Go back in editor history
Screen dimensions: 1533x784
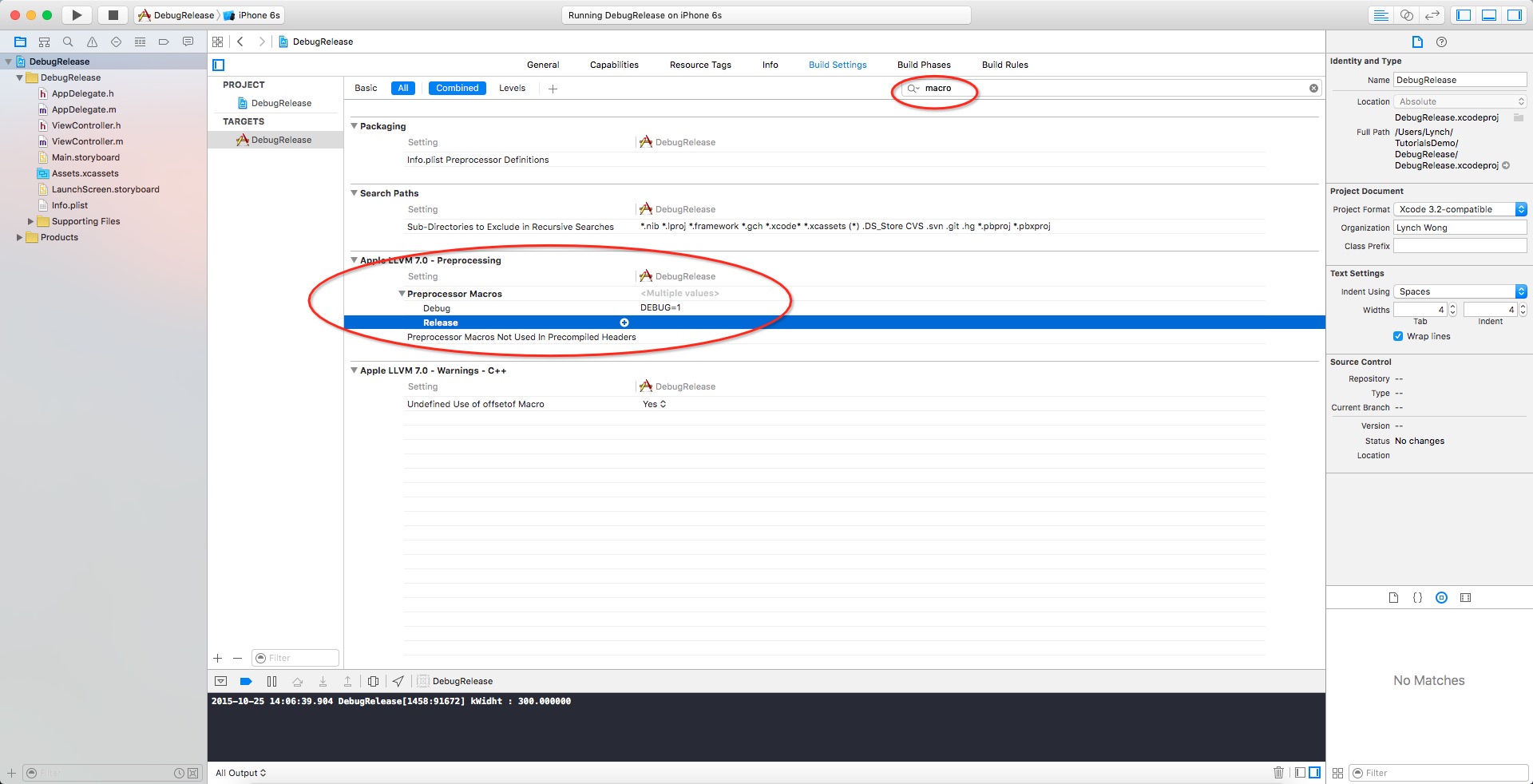point(240,42)
